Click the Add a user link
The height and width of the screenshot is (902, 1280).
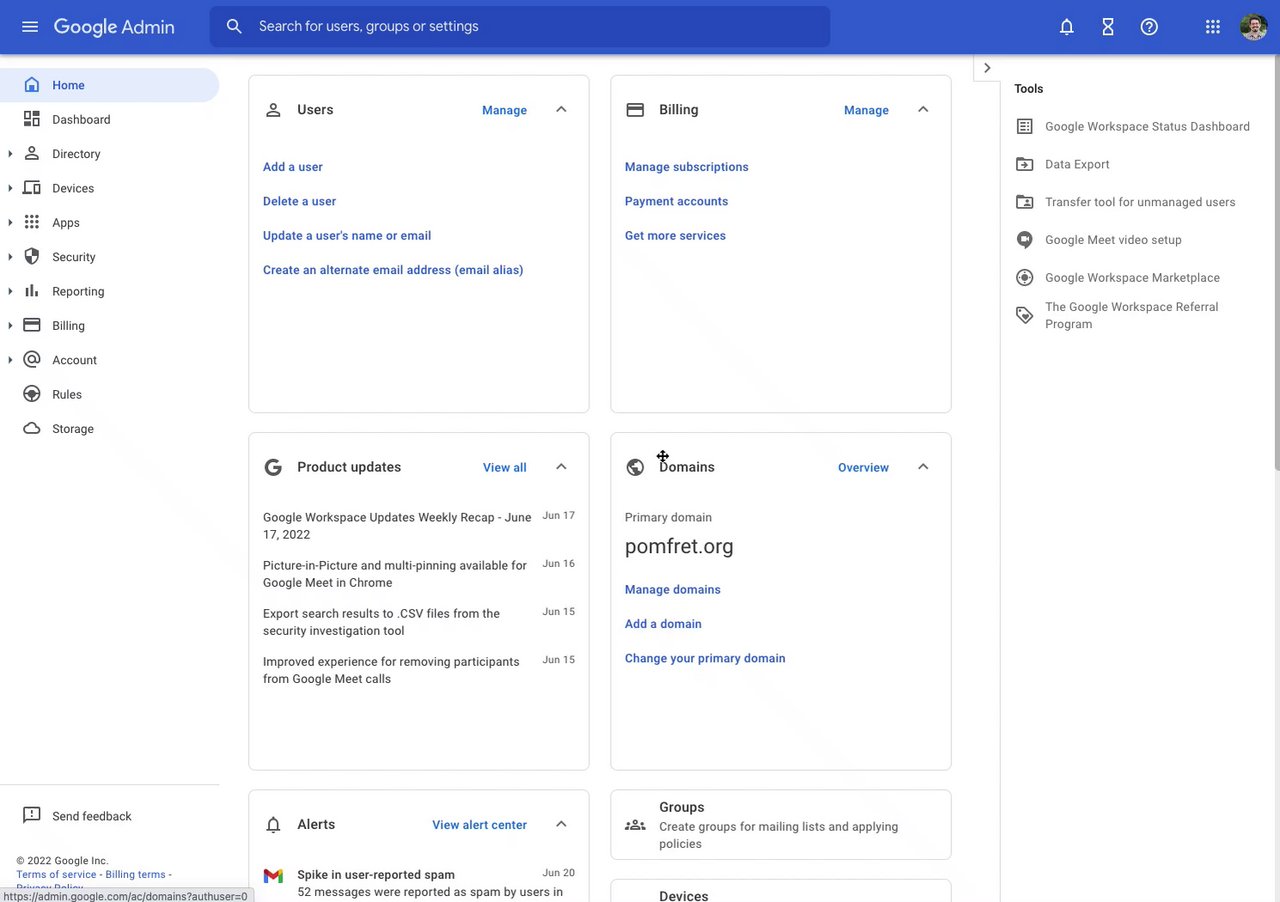(x=293, y=167)
